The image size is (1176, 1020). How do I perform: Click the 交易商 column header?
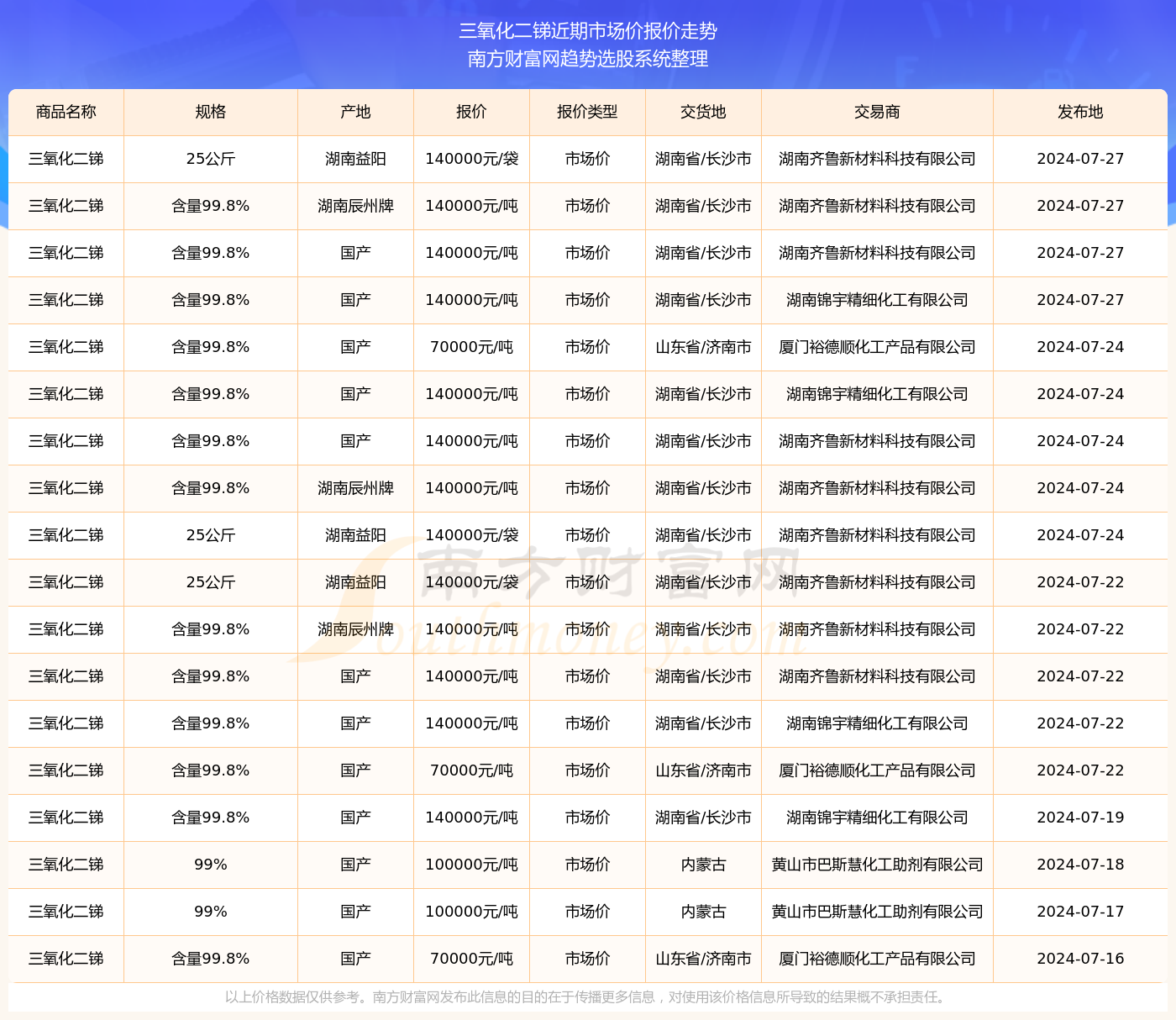coord(877,112)
